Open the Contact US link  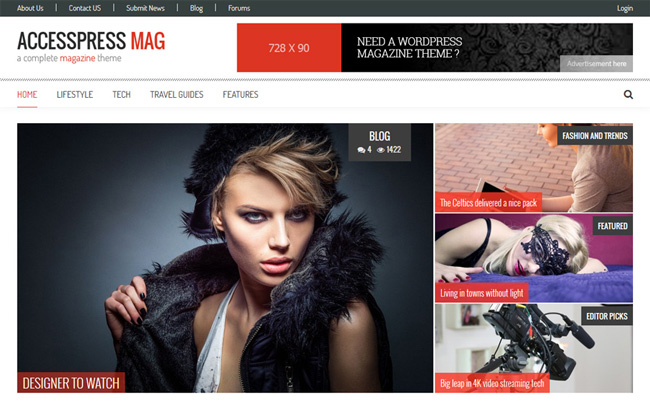pyautogui.click(x=85, y=8)
